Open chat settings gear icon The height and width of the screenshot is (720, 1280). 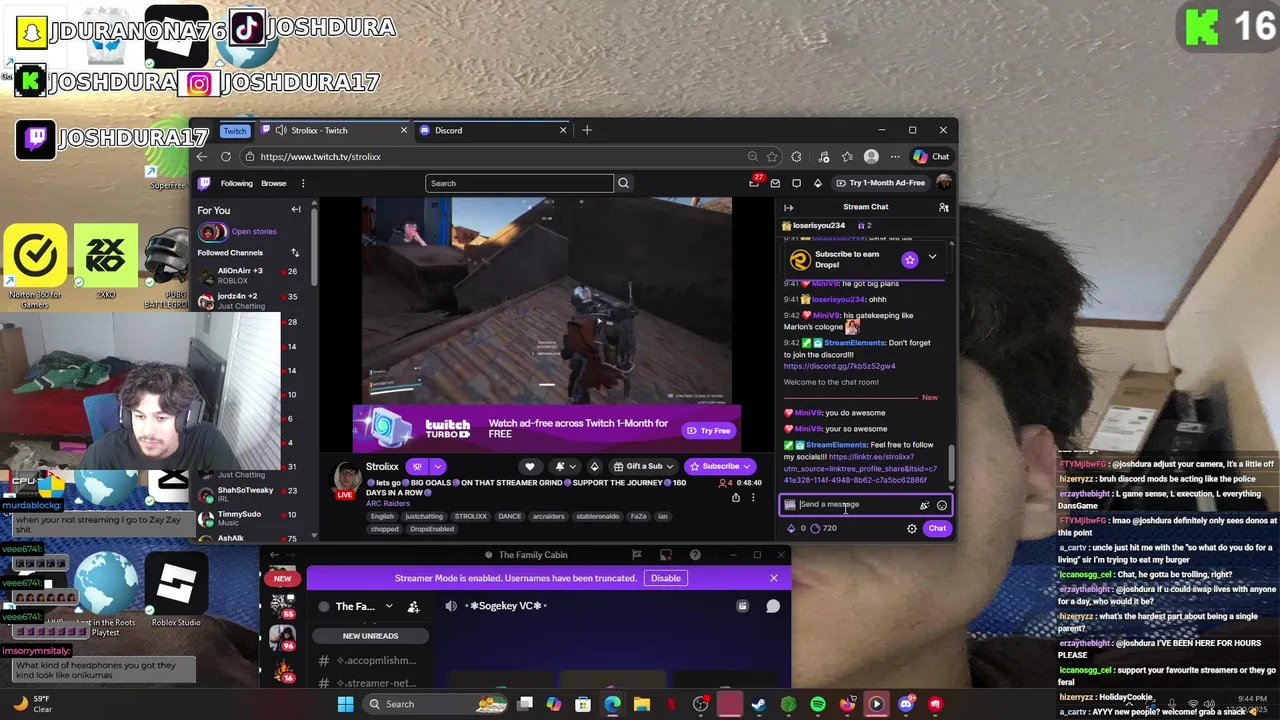pyautogui.click(x=911, y=528)
